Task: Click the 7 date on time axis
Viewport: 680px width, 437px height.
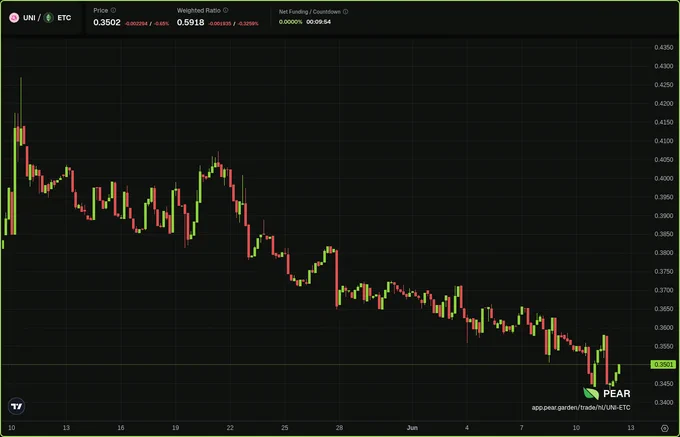Action: pos(522,428)
